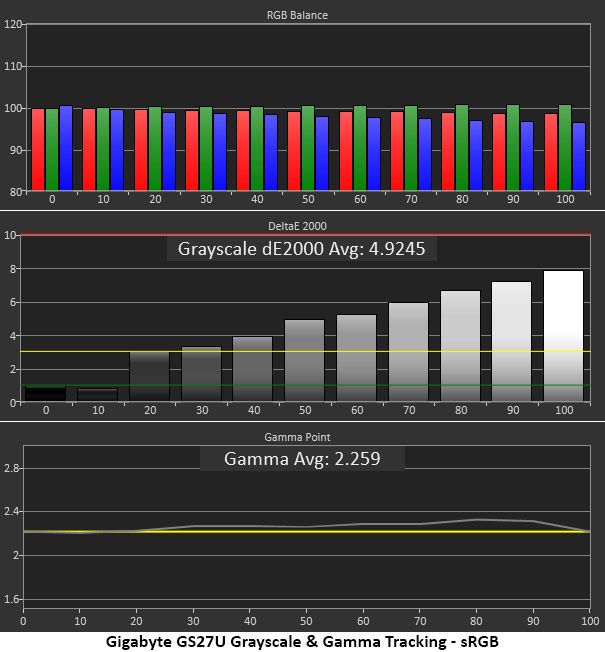
Task: Select the 30 bar in DeltaE chart
Action: pyautogui.click(x=201, y=374)
